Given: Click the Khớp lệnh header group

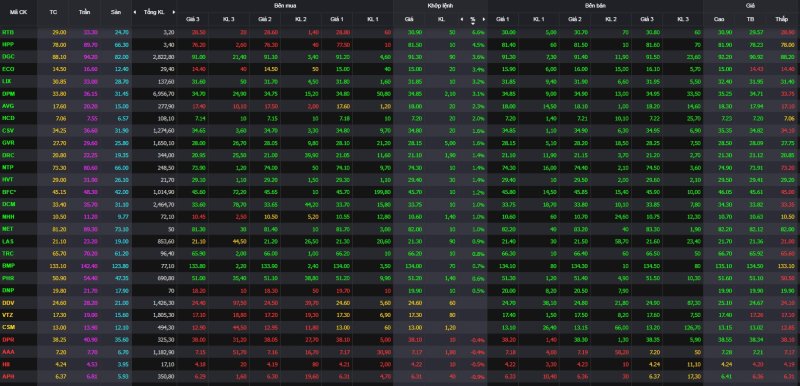Looking at the screenshot, I should pos(440,5).
